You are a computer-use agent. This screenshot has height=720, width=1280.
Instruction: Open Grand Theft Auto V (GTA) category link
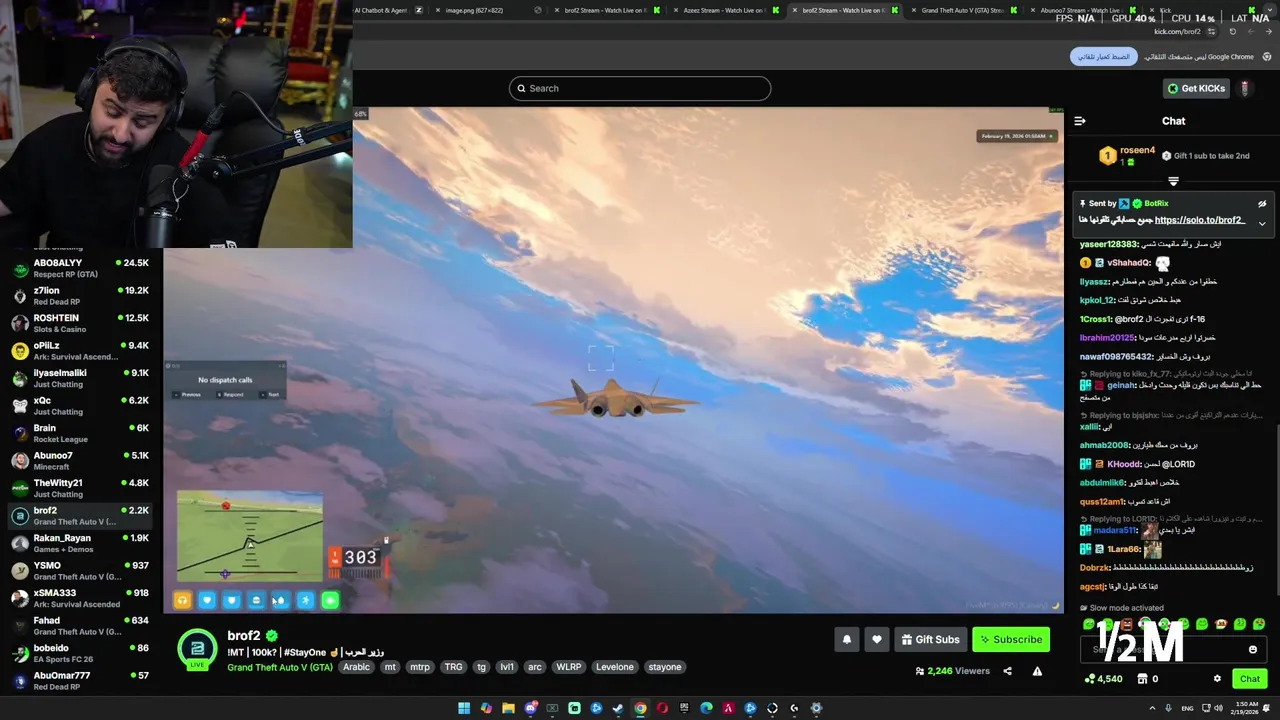[280, 667]
